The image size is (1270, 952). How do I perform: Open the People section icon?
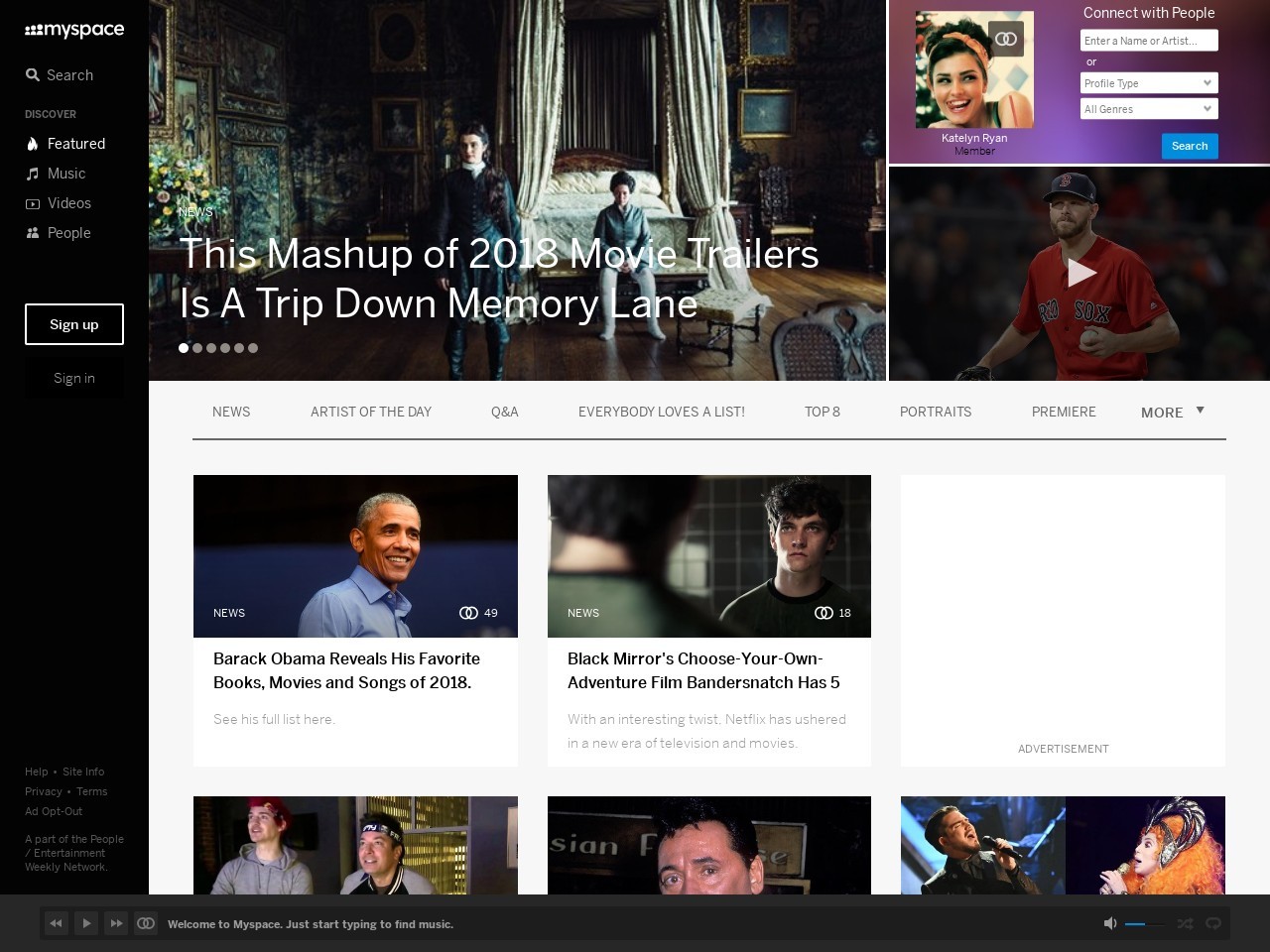(33, 233)
